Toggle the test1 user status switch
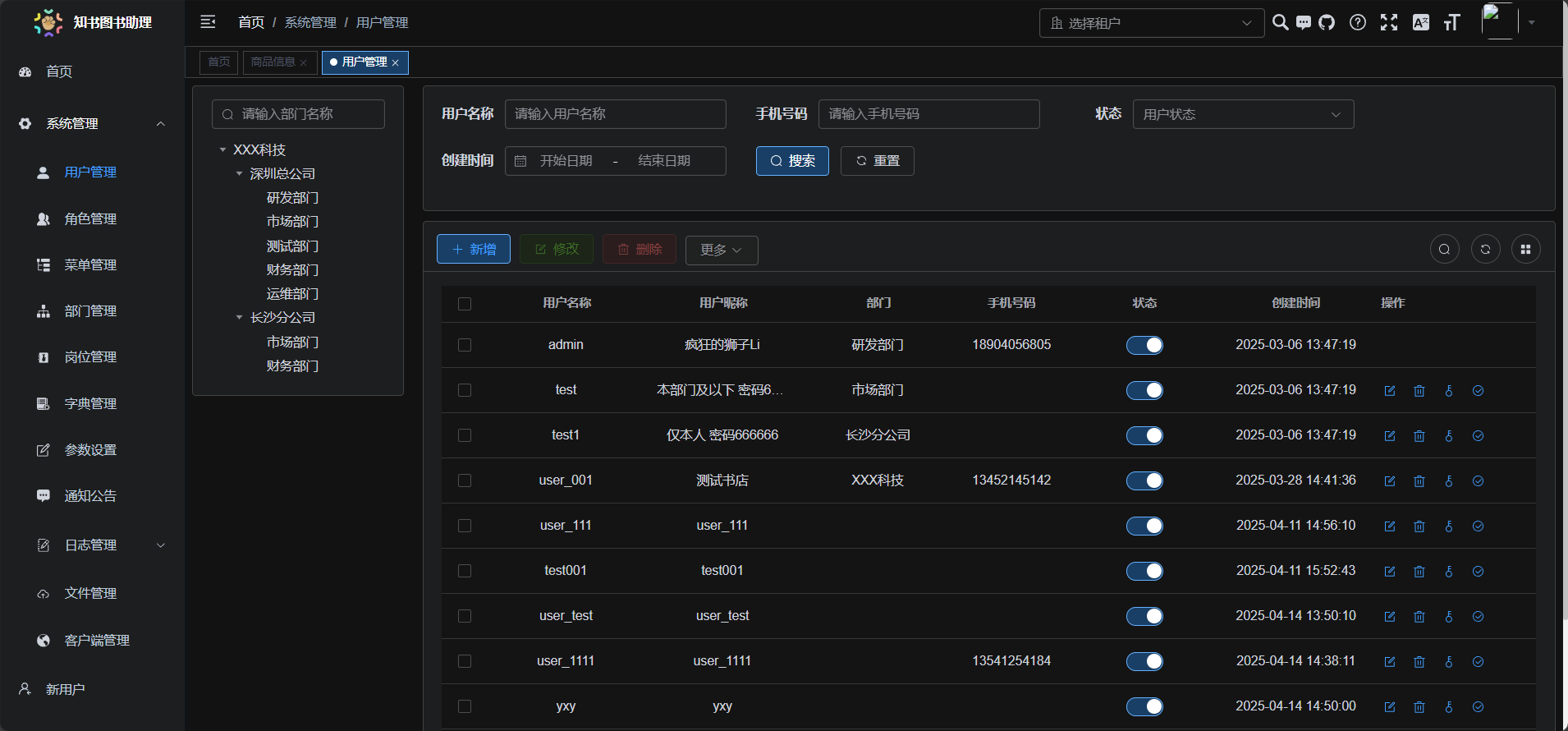The width and height of the screenshot is (1568, 731). point(1144,435)
